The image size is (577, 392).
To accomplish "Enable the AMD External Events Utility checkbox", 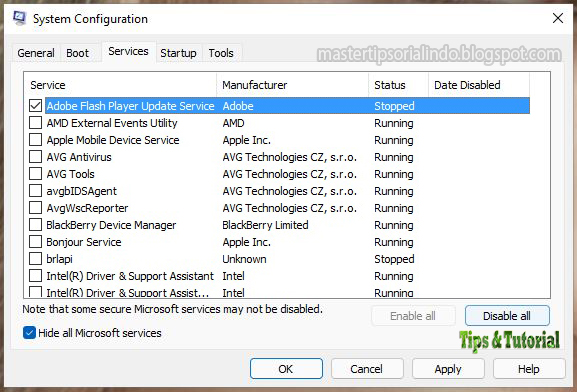I will click(x=35, y=123).
